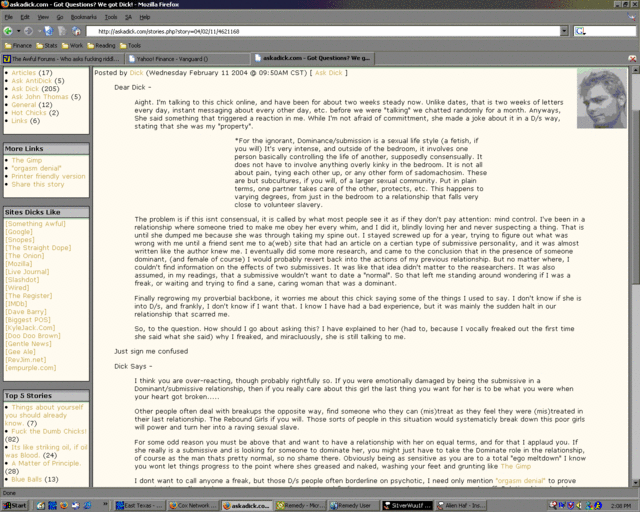Screen dimensions: 640x512
Task: Click the Stop loading icon
Action: click(x=62, y=31)
